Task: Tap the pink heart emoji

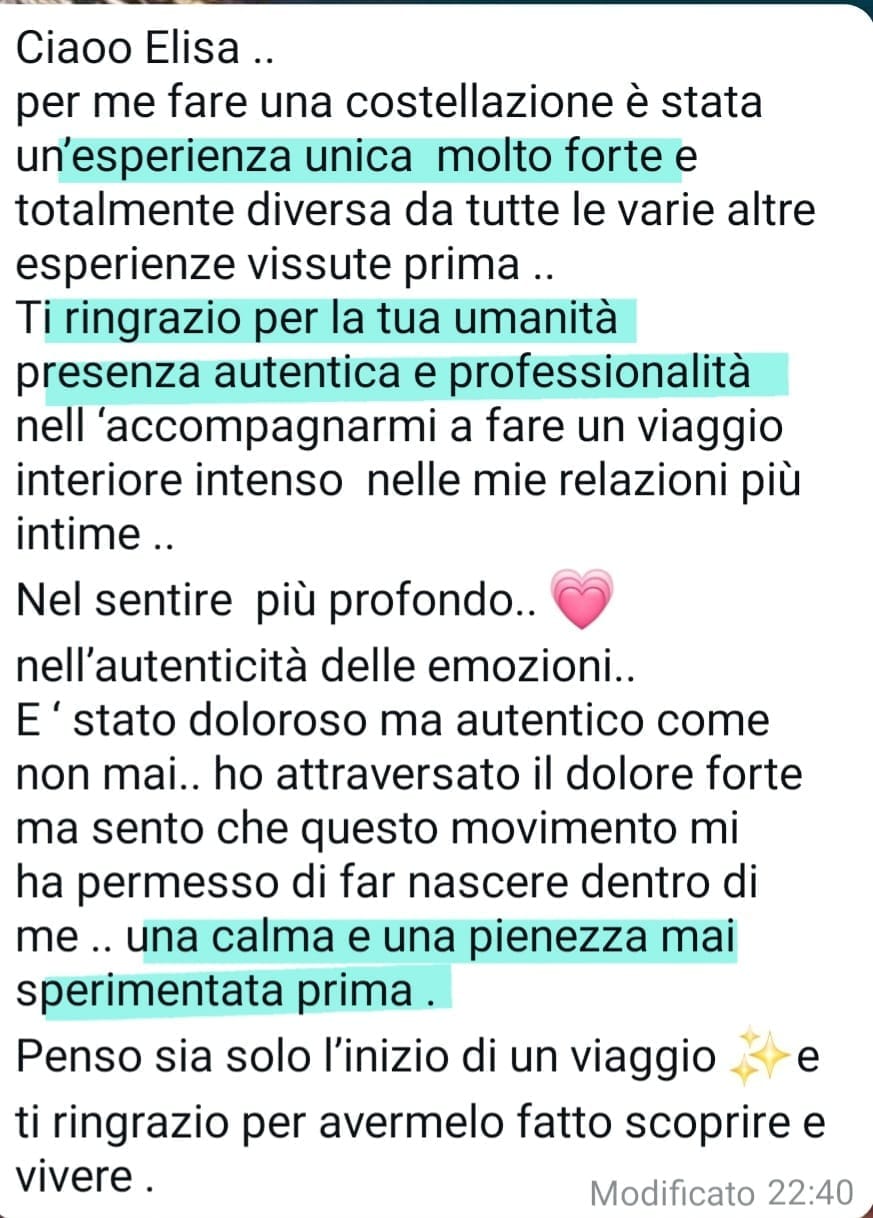Action: point(580,601)
